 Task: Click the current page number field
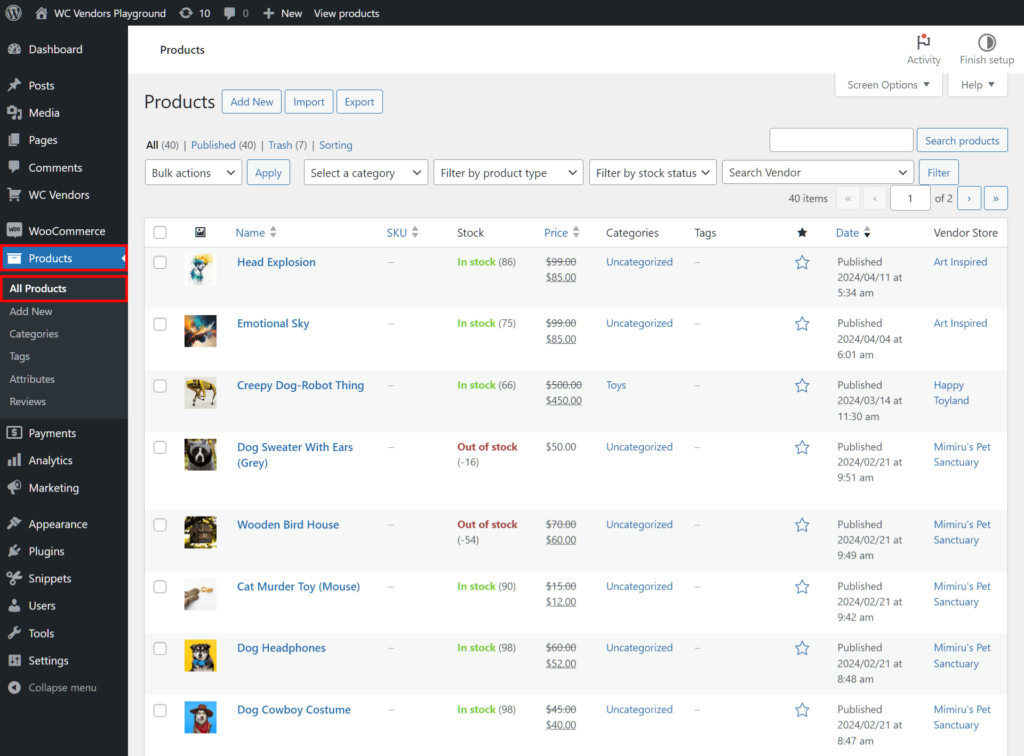pyautogui.click(x=910, y=198)
